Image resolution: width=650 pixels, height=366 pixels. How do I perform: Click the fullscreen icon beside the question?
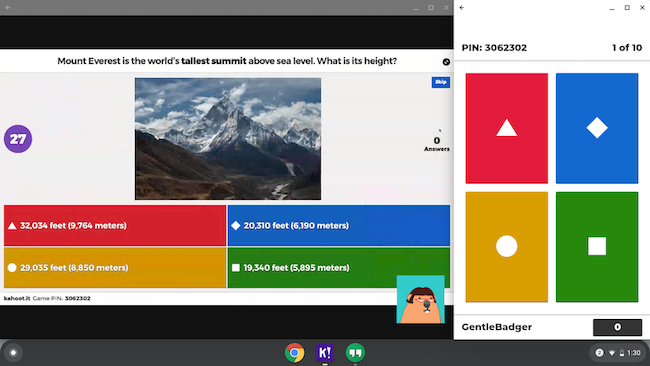click(446, 62)
